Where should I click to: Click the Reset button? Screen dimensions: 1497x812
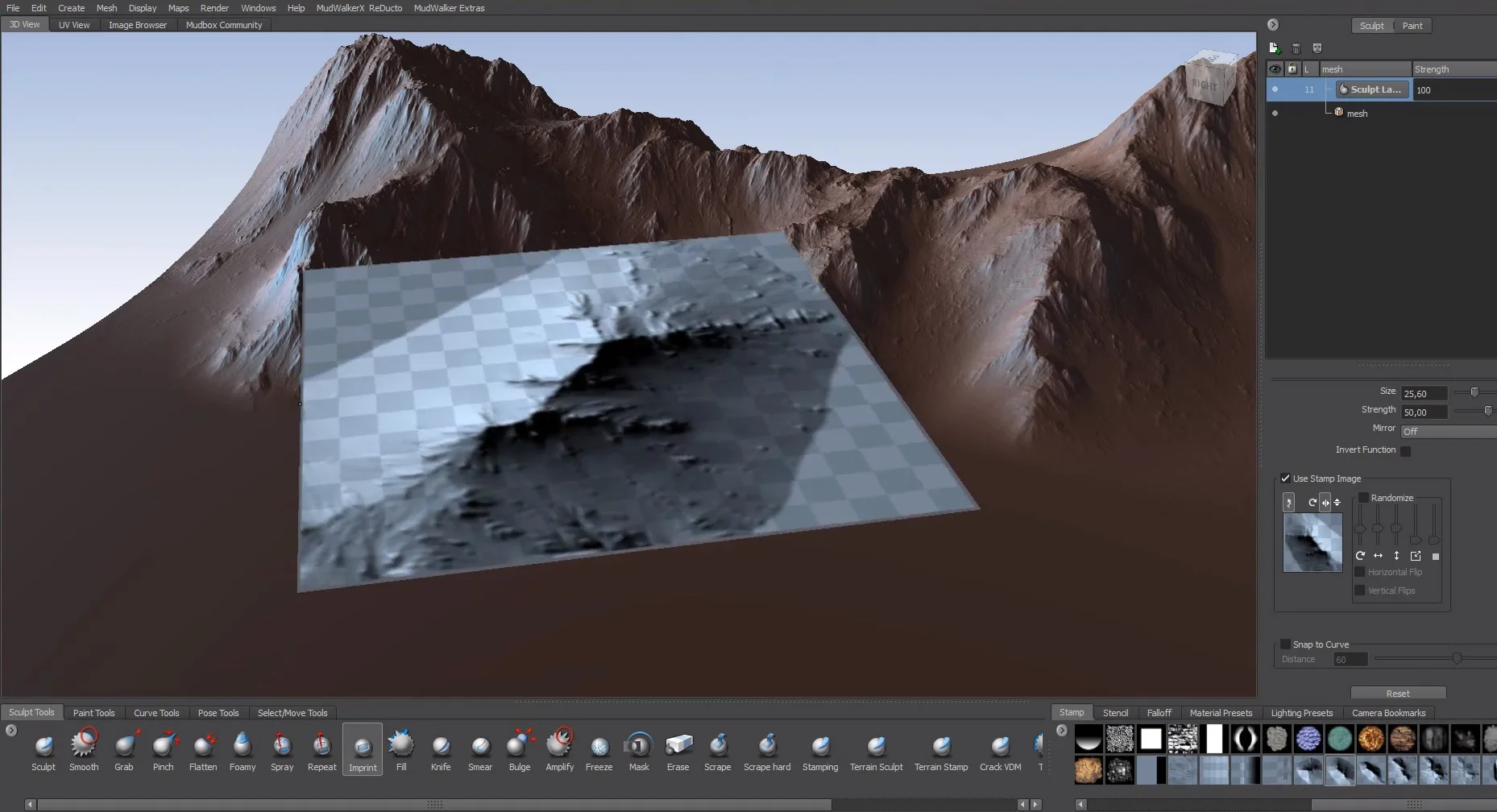[1398, 694]
